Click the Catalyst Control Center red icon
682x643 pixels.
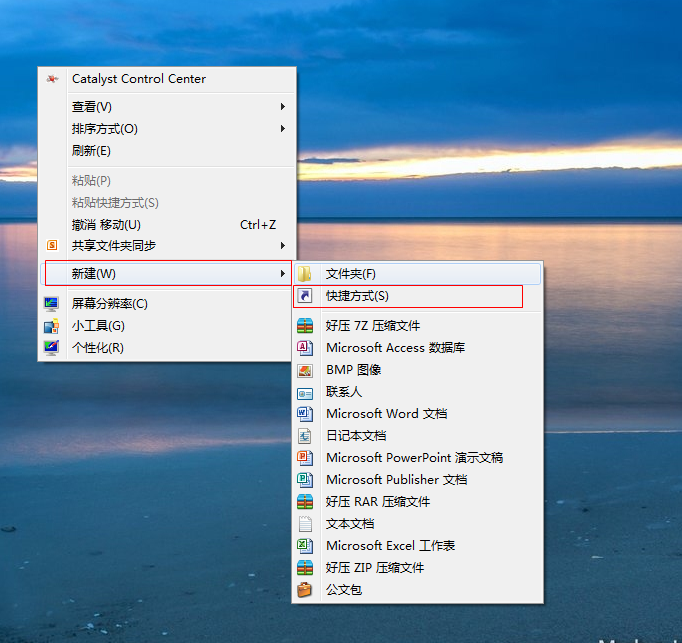click(x=52, y=79)
